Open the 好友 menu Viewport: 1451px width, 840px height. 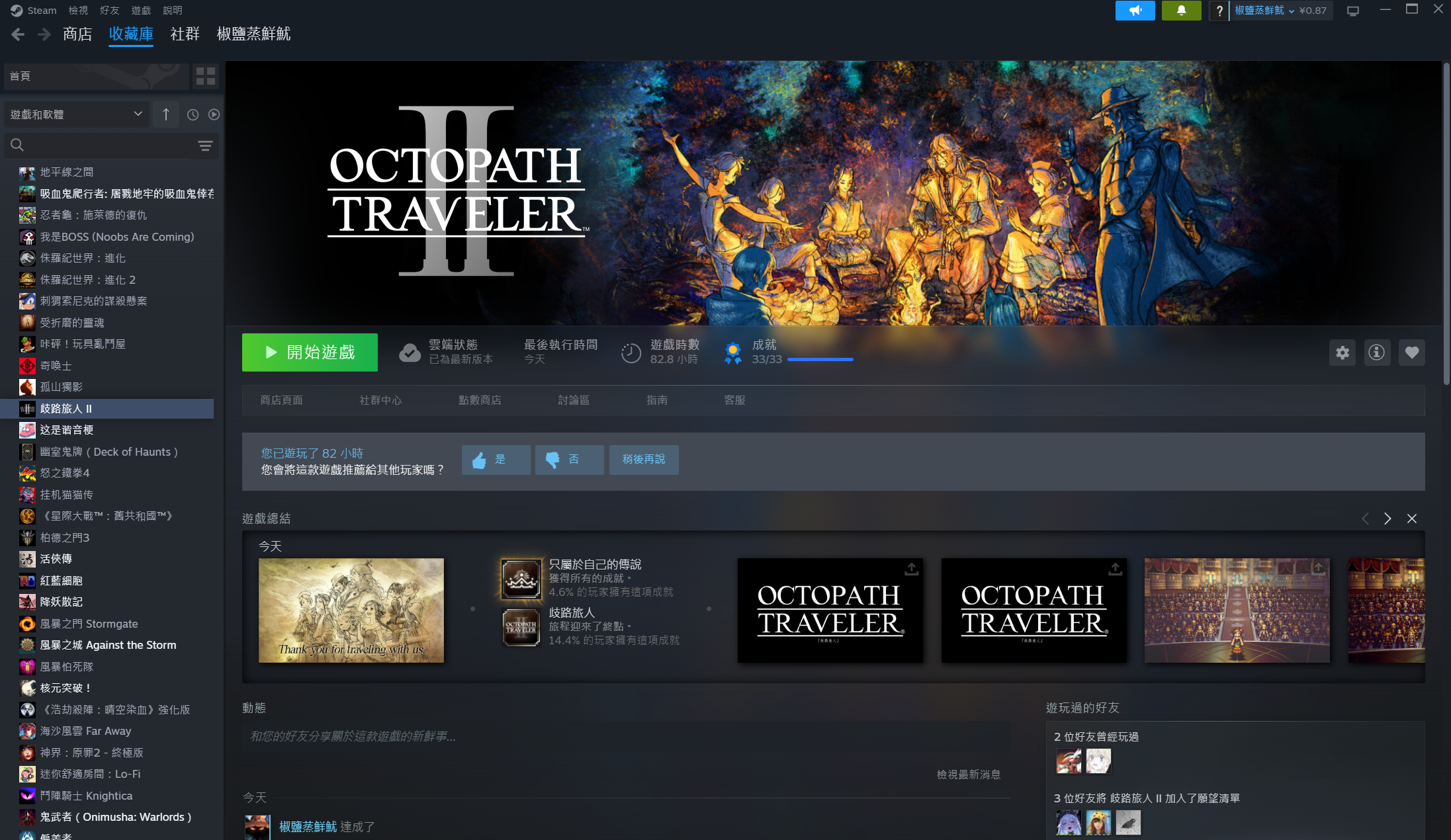110,11
